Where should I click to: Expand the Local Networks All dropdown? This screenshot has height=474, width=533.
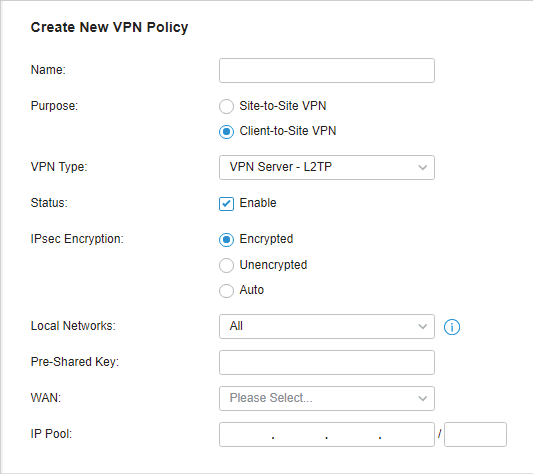point(327,326)
